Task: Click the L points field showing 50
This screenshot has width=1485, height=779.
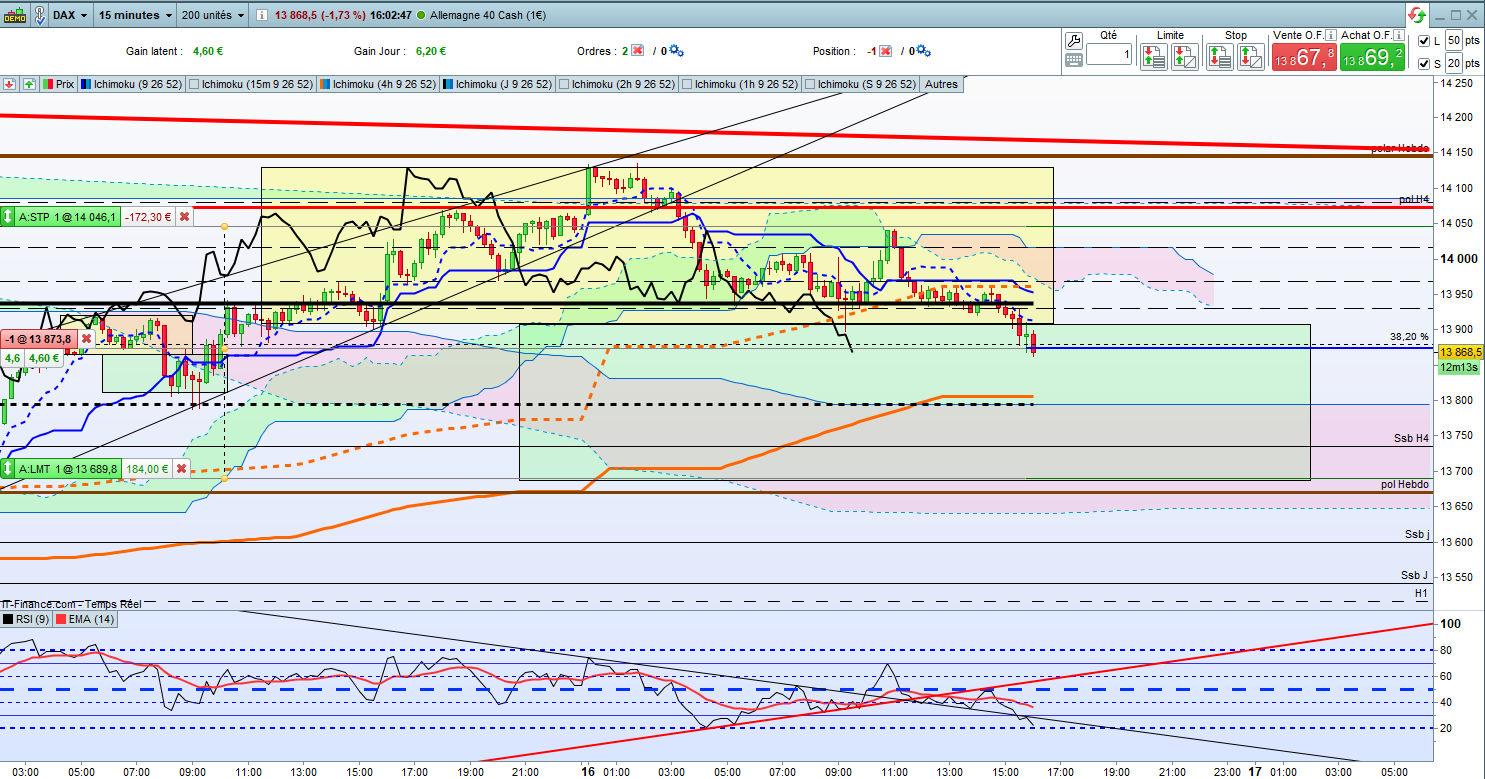Action: (1455, 40)
